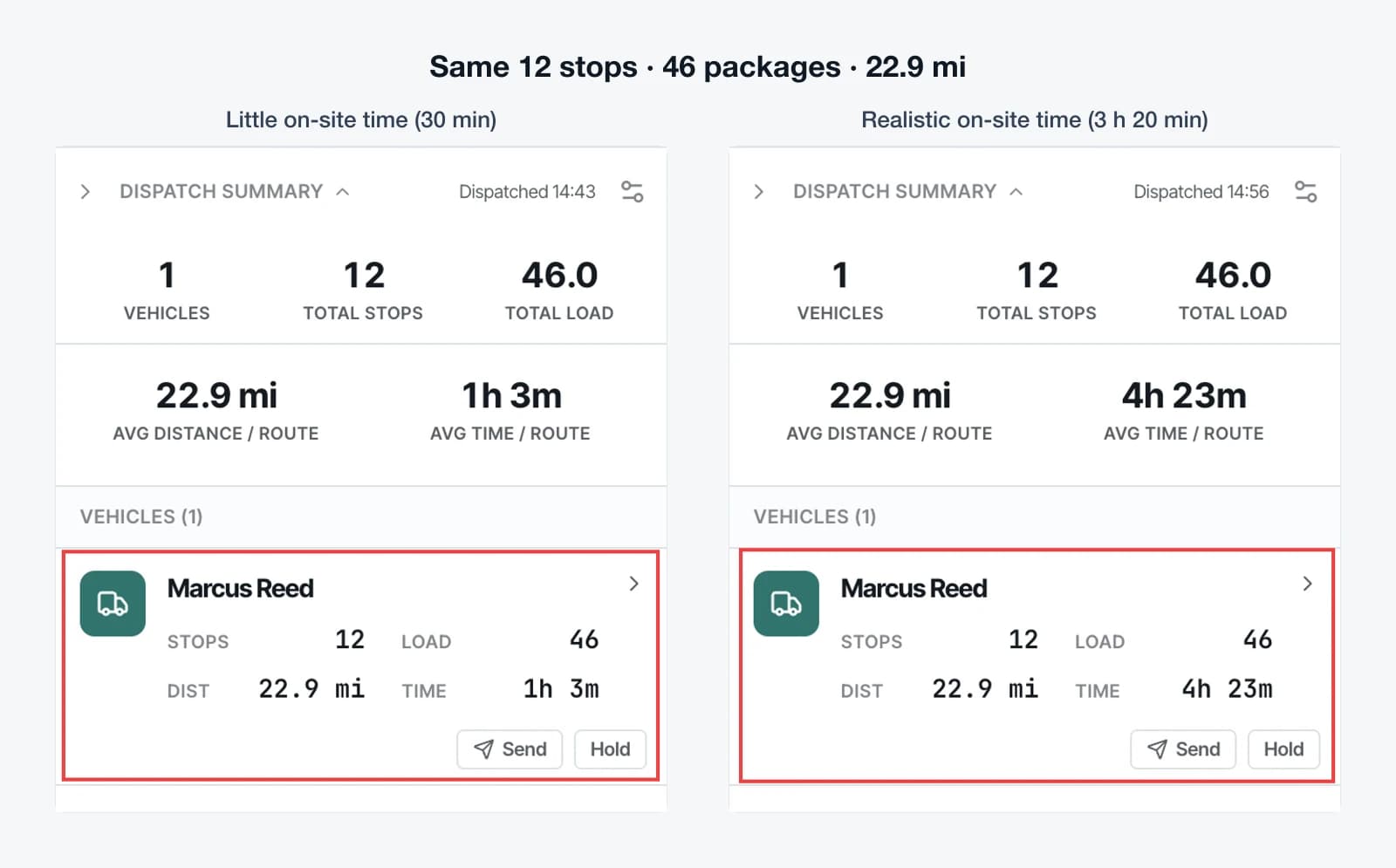Viewport: 1396px width, 868px height.
Task: Click VEHICLES (1) header in 14:56 panel
Action: point(815,516)
